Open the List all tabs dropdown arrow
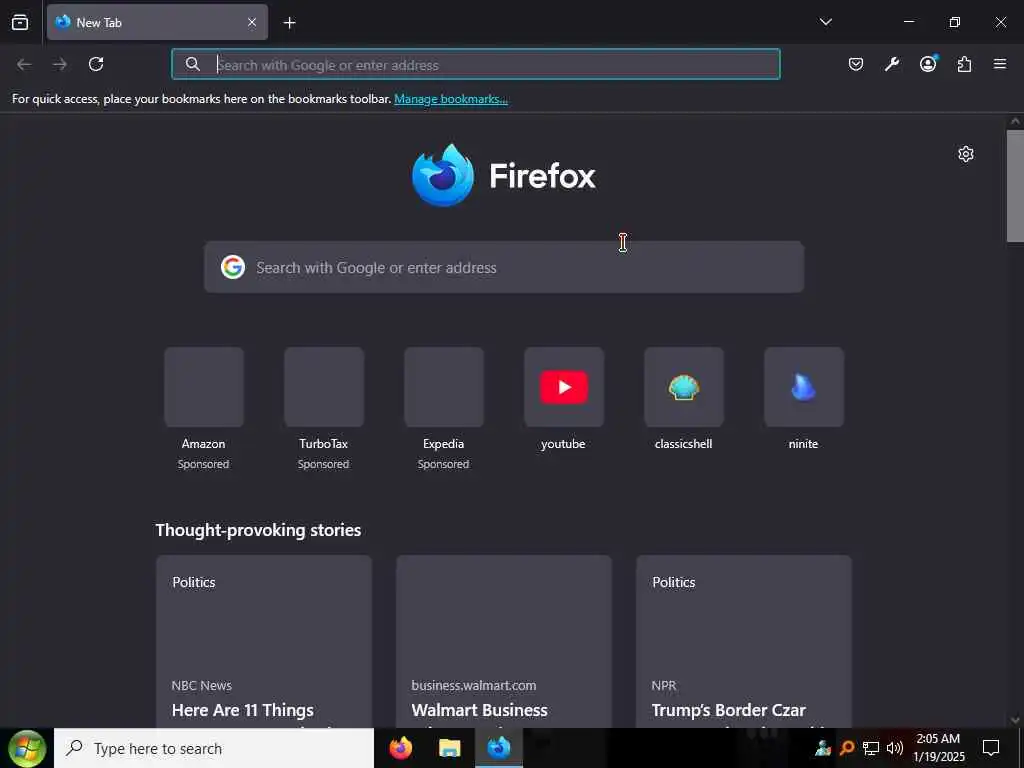The height and width of the screenshot is (768, 1024). (x=825, y=22)
